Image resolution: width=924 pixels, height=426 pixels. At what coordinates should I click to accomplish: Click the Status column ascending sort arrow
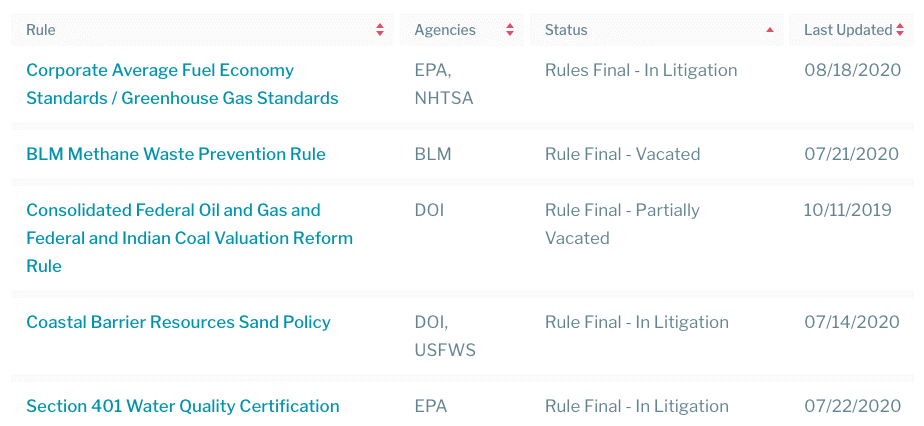(x=769, y=30)
